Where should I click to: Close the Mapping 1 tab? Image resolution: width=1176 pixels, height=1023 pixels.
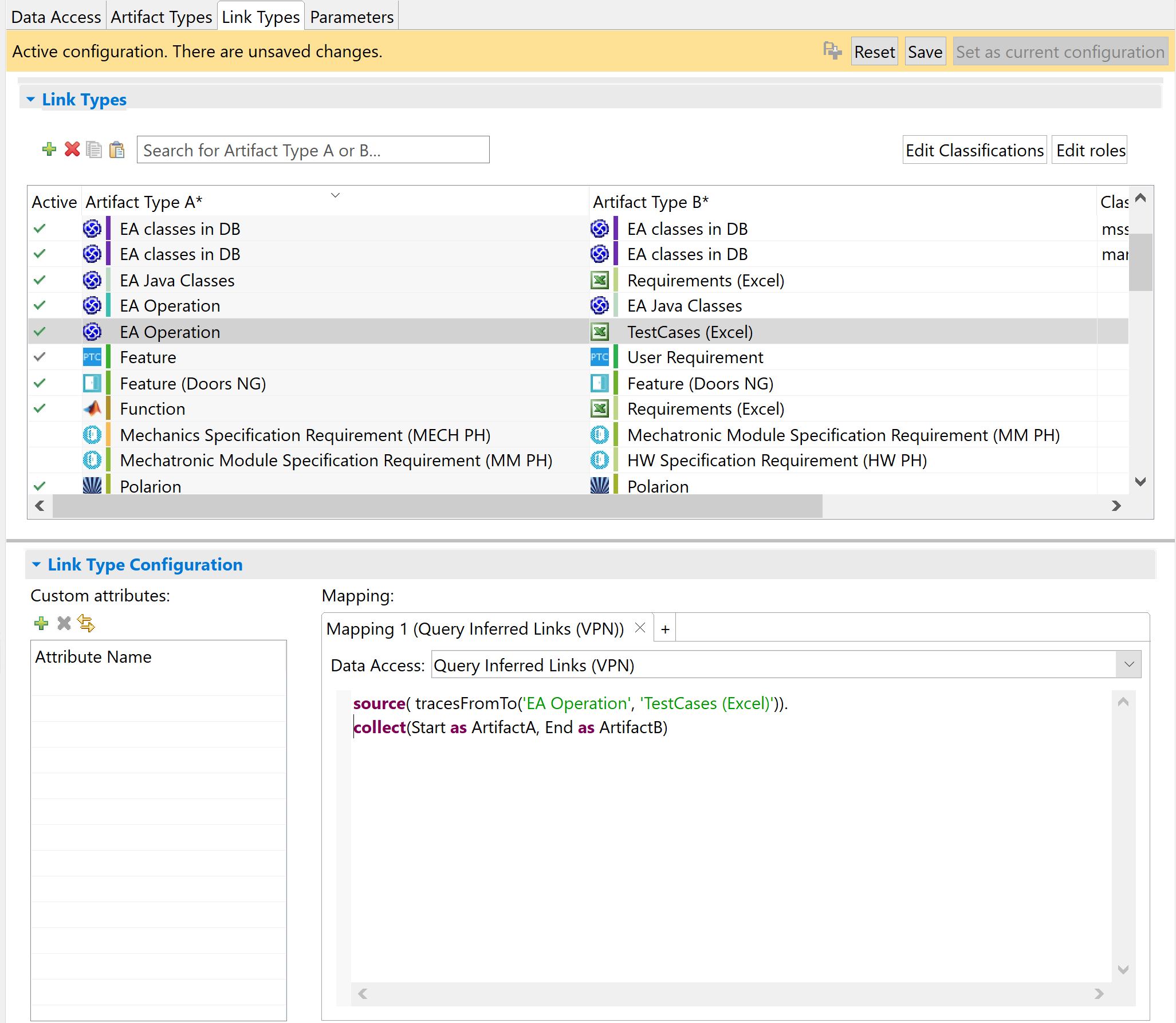click(x=640, y=628)
